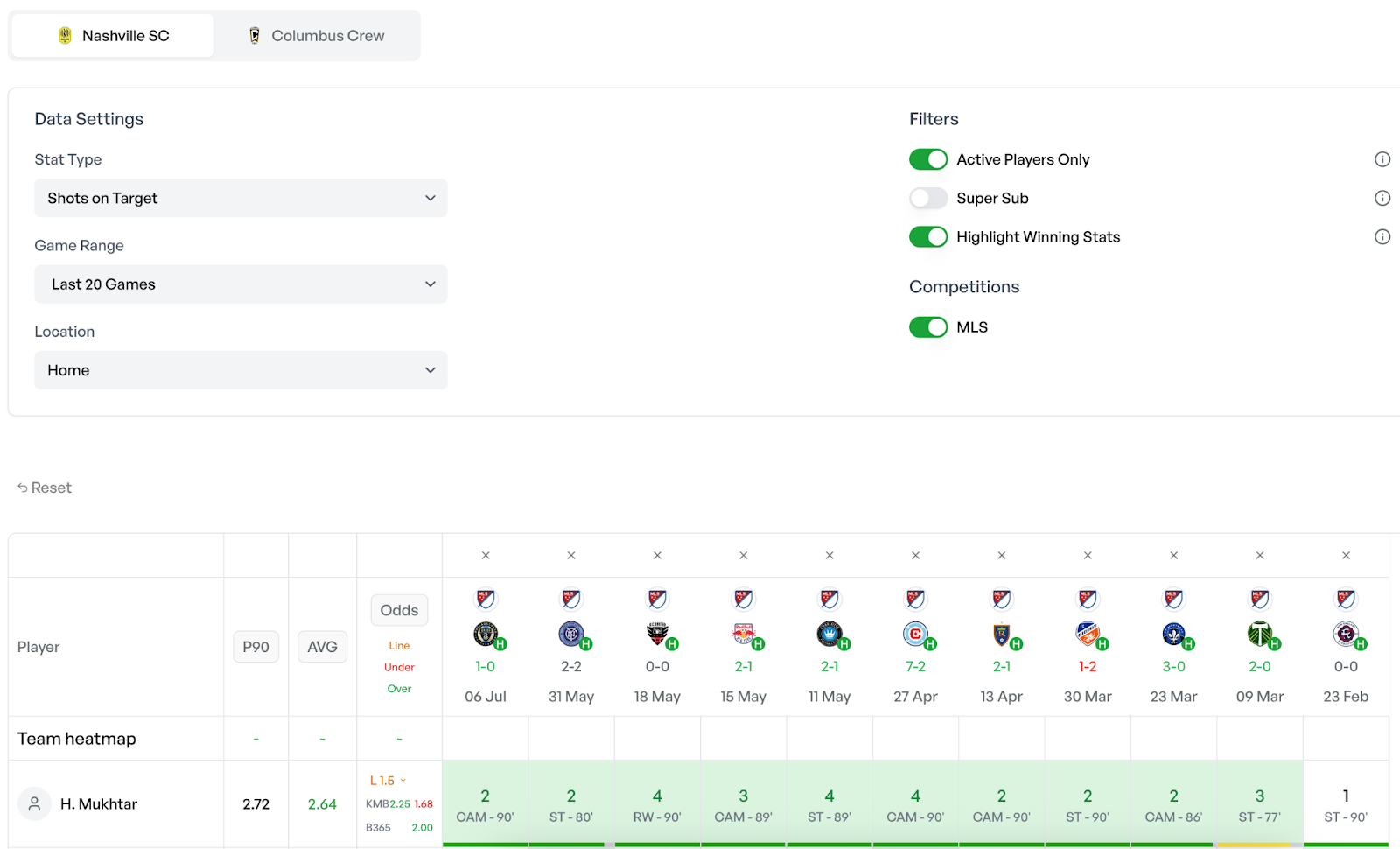Click the info icon beside Active Players Only

click(x=1382, y=159)
